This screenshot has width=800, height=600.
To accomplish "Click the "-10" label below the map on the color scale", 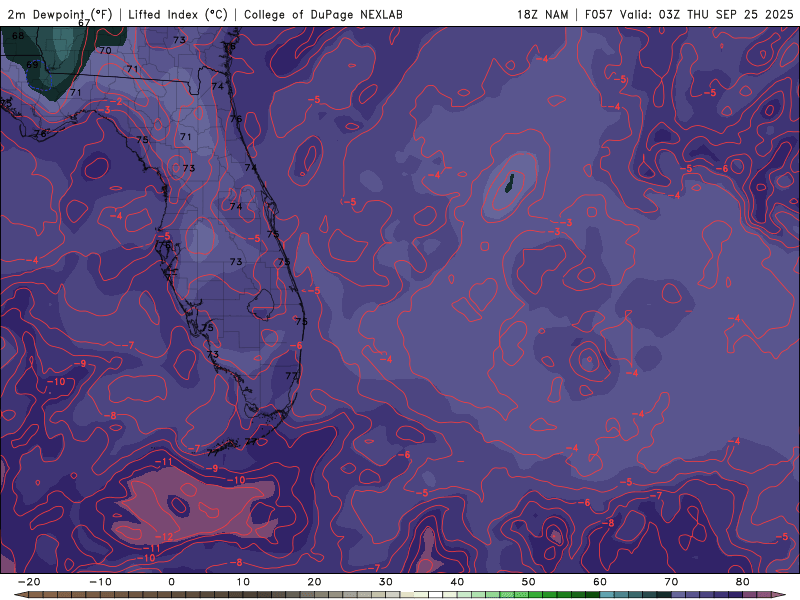I will [100, 582].
